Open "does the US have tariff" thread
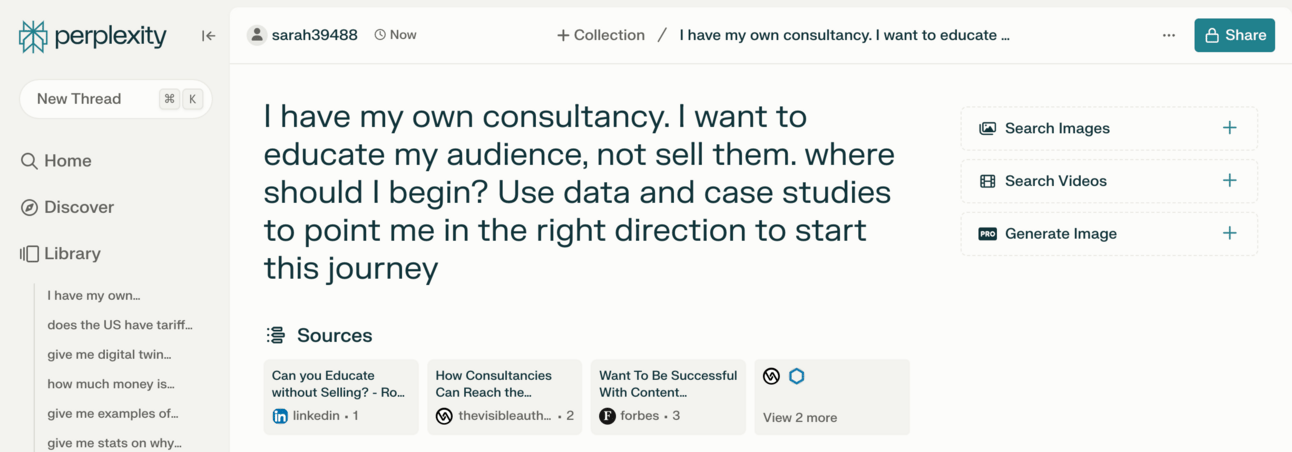This screenshot has height=452, width=1292. point(120,325)
